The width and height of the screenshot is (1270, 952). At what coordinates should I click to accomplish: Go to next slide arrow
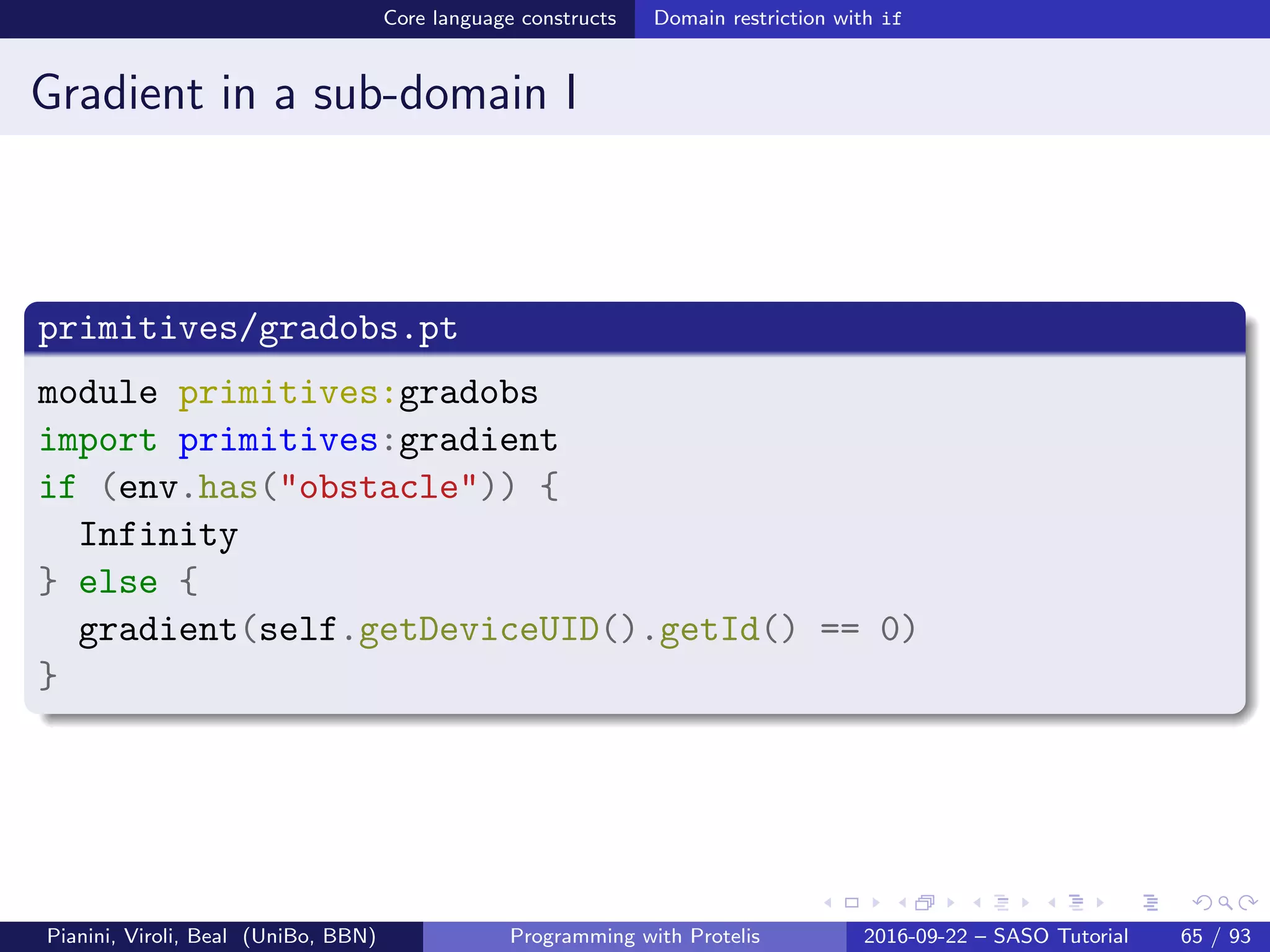tap(876, 902)
